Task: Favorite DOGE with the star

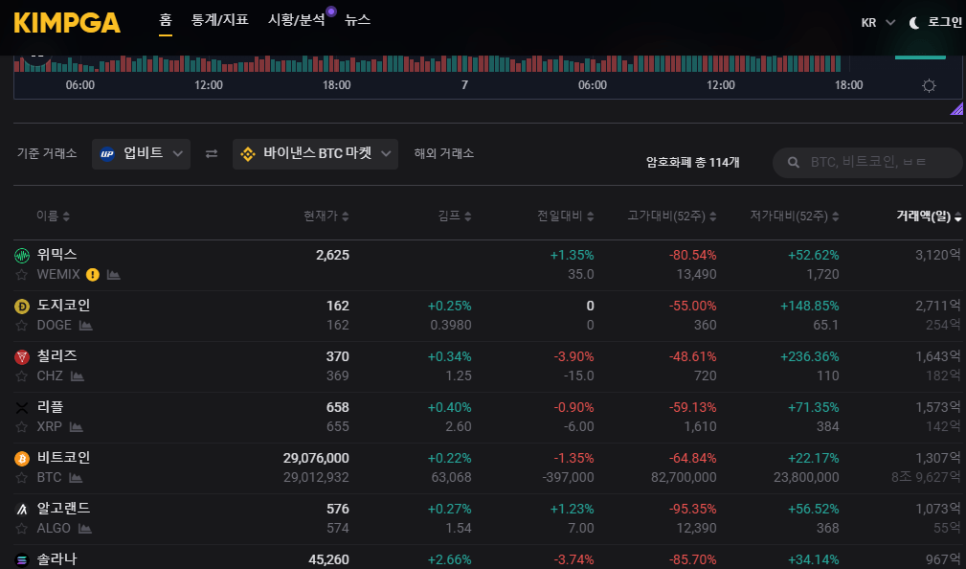Action: 22,325
